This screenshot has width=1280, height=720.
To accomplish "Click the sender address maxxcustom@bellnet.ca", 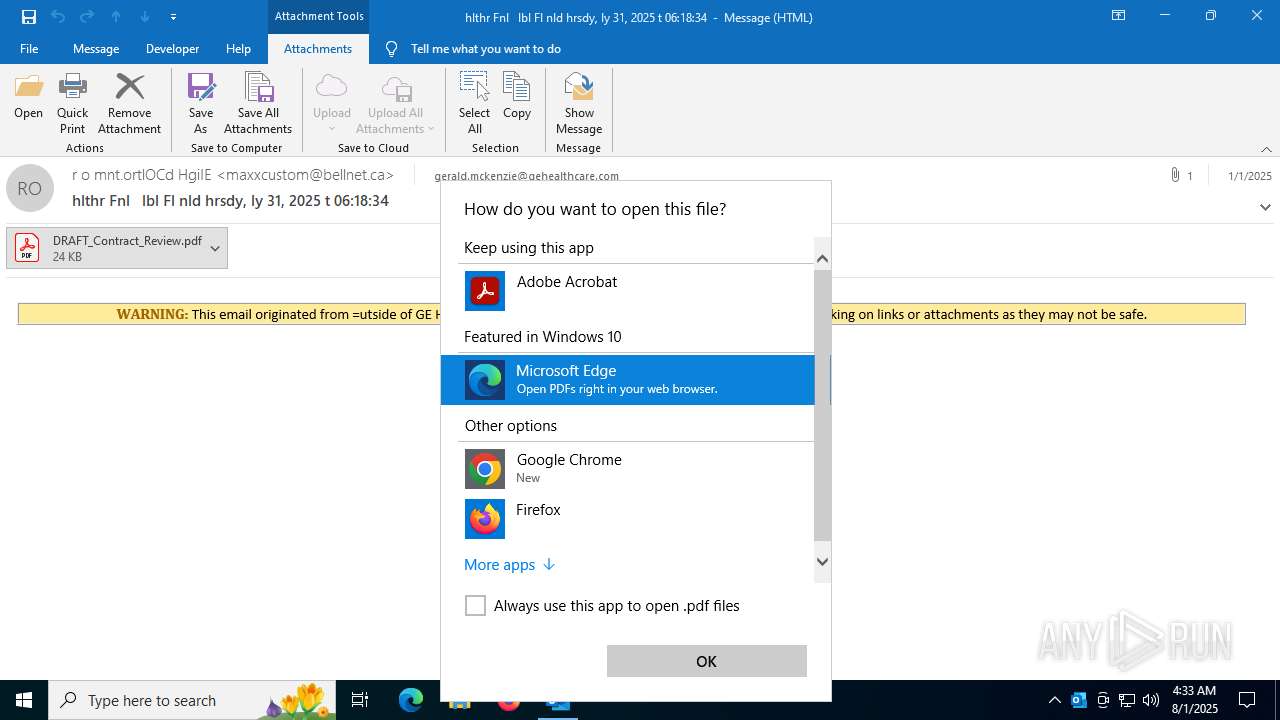I will pos(306,175).
